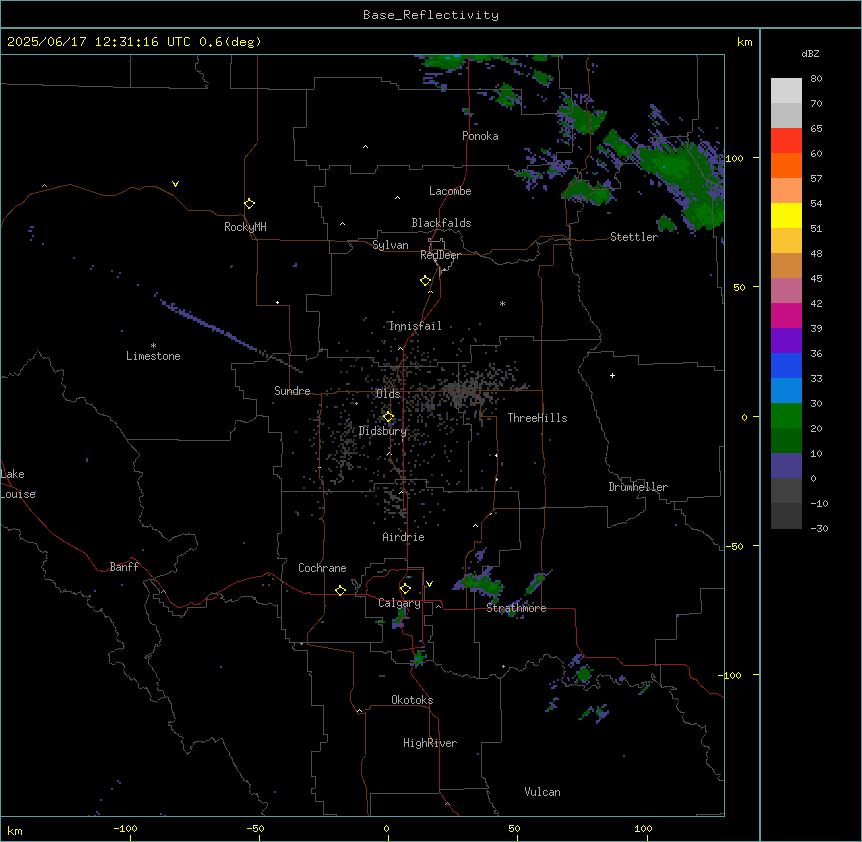Viewport: 862px width, 842px height.
Task: Select the Vulcan label
Action: click(542, 792)
